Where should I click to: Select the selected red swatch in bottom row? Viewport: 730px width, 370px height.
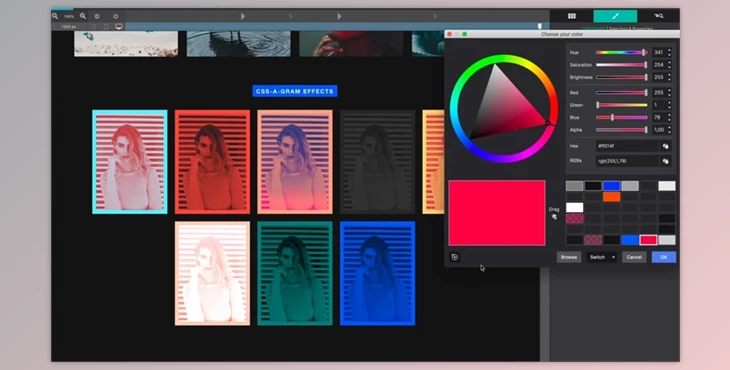pyautogui.click(x=648, y=240)
